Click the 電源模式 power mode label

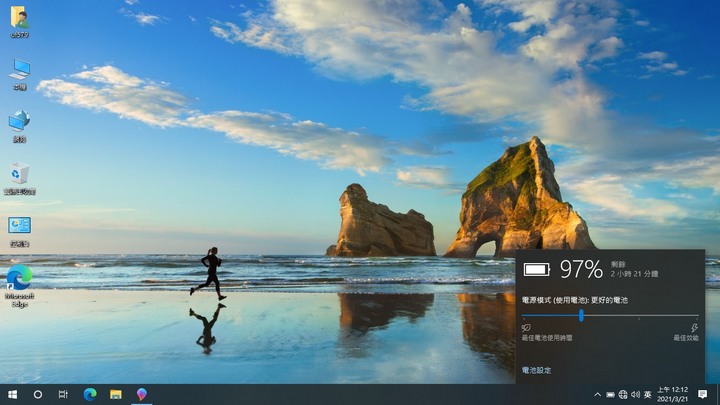click(x=574, y=300)
